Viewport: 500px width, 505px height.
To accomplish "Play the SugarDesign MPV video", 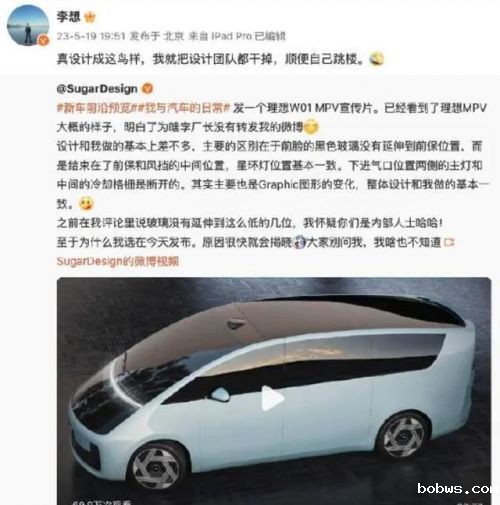I will (273, 398).
